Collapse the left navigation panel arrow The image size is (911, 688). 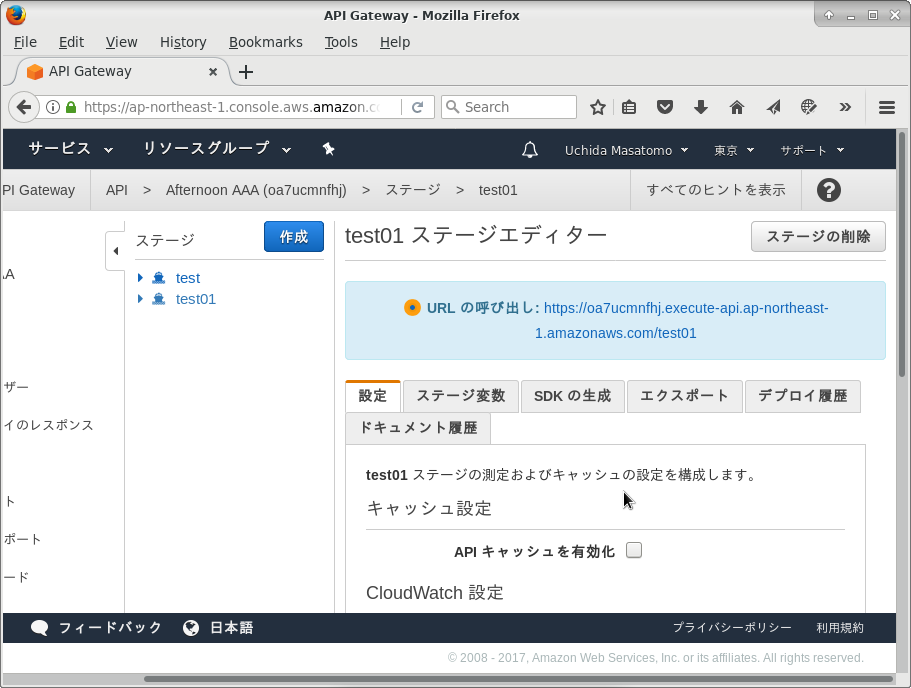pyautogui.click(x=116, y=251)
